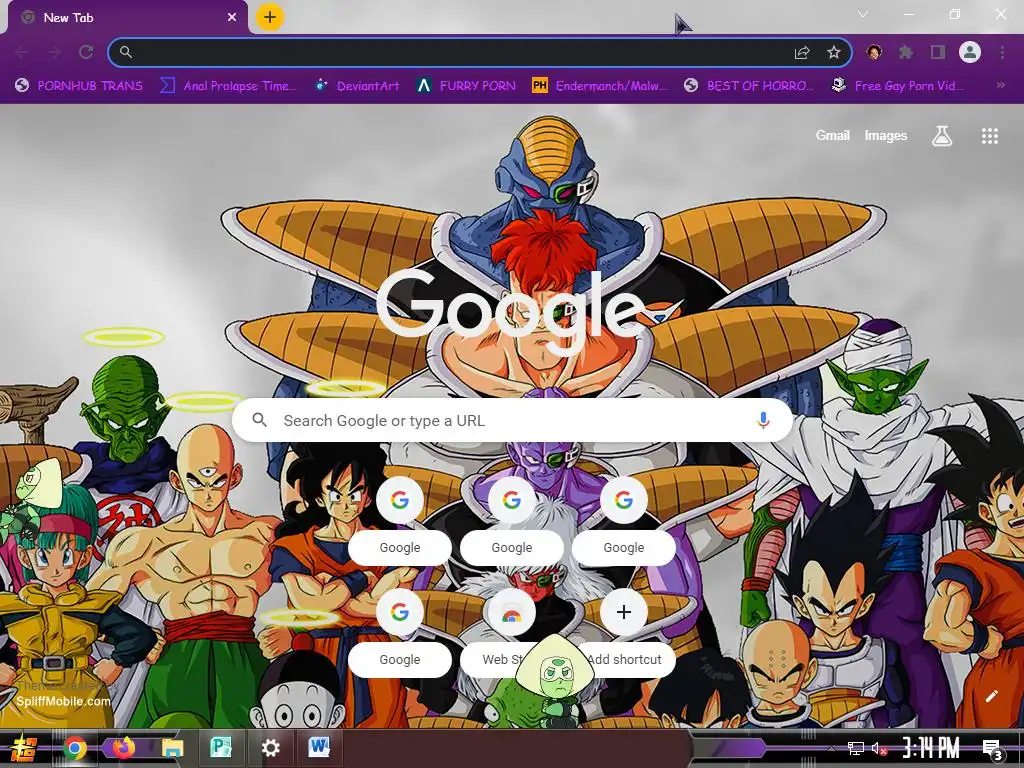Open SpliffMobile.com theme credit link
This screenshot has height=768, width=1024.
click(x=63, y=701)
